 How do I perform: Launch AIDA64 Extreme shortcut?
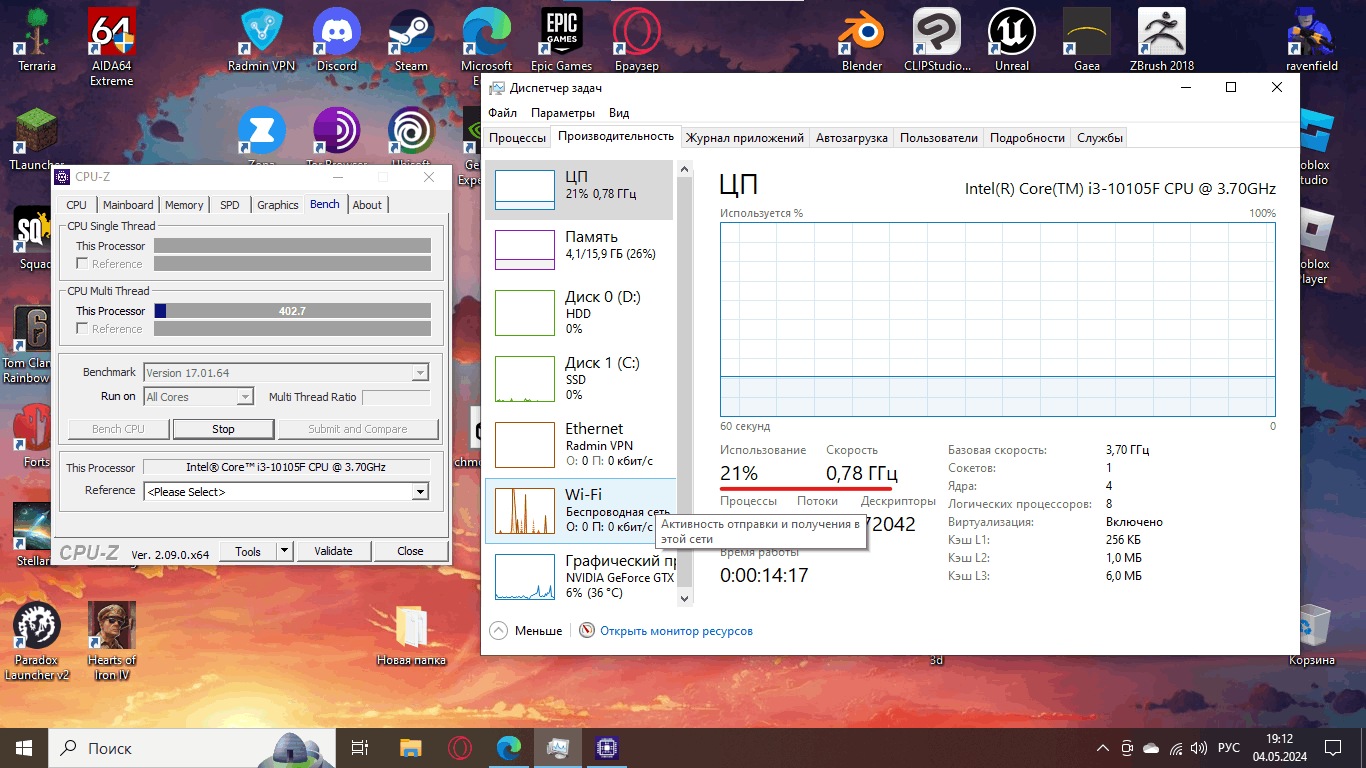point(112,47)
